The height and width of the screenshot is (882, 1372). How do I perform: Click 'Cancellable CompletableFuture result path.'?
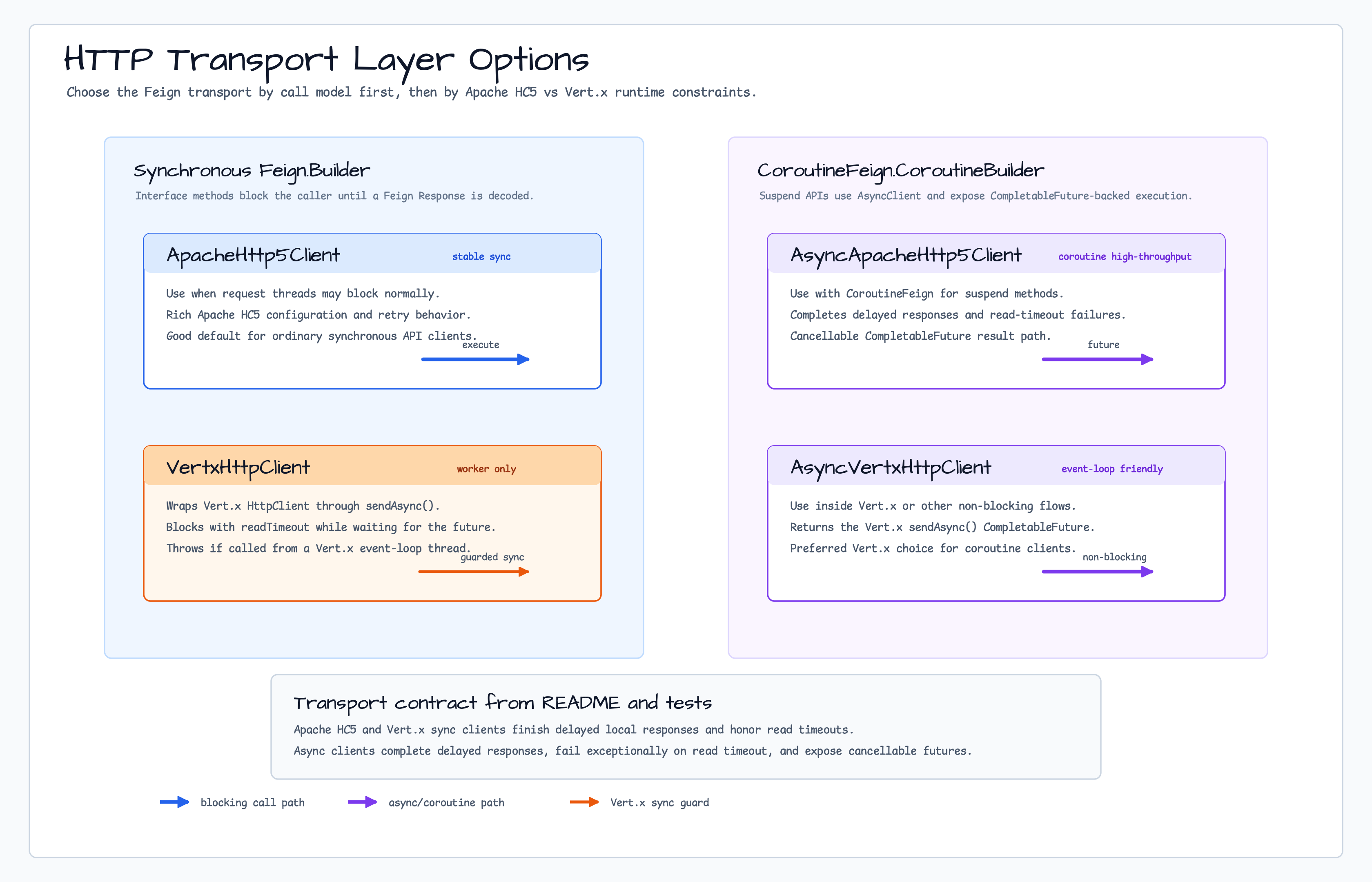[920, 336]
